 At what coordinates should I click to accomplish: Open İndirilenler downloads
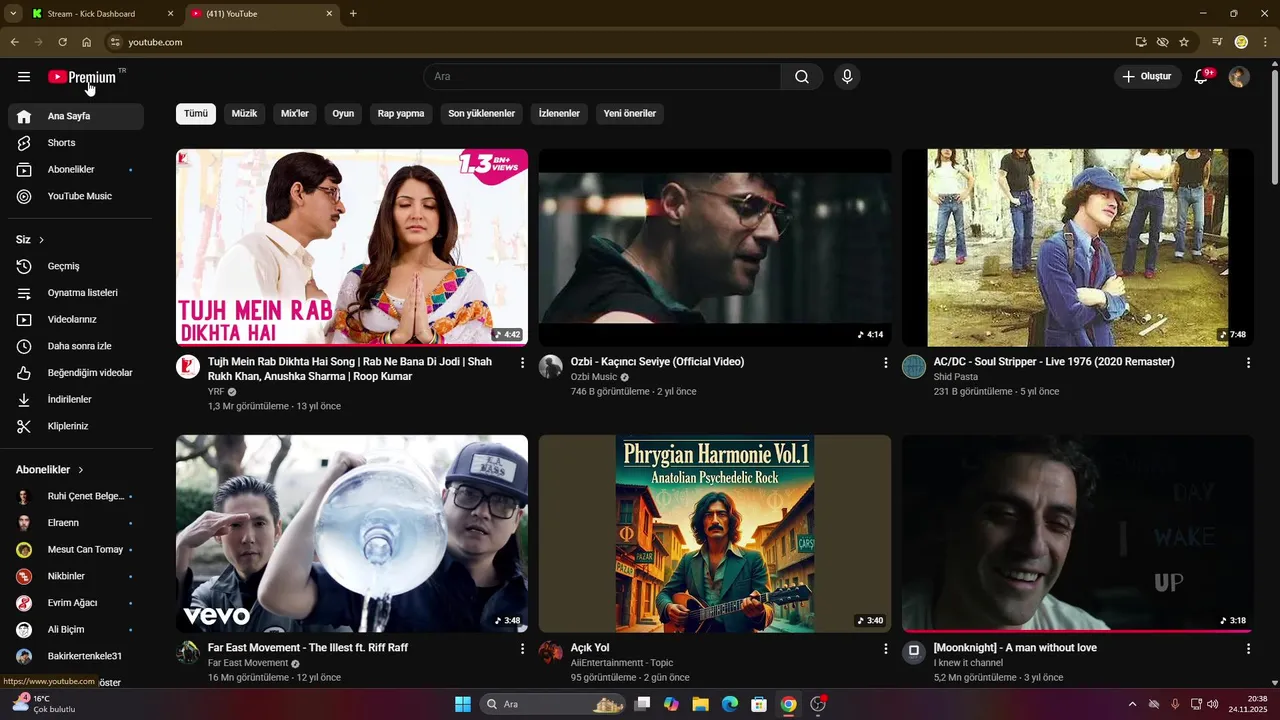(76, 400)
